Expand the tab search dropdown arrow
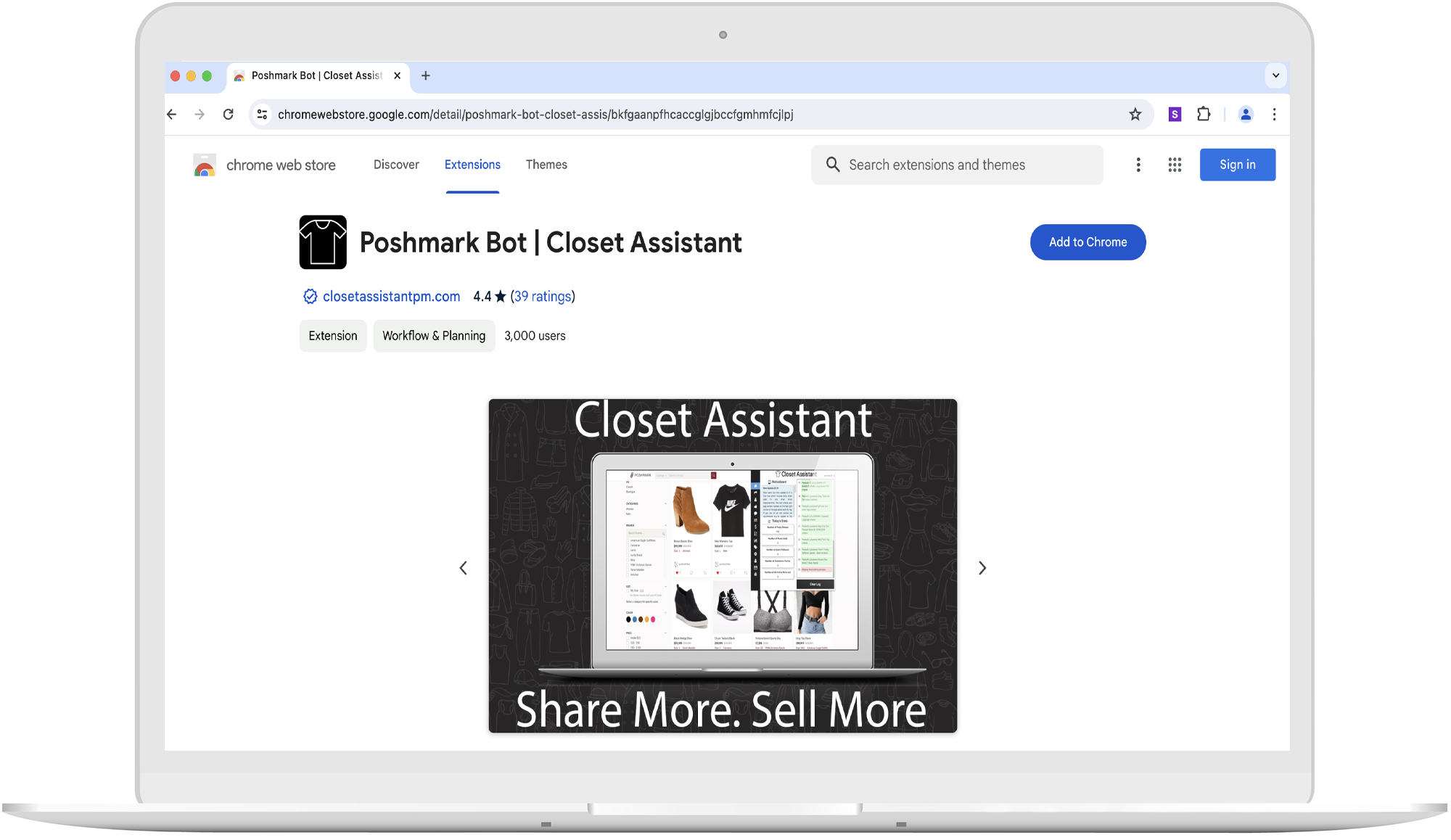1451x840 pixels. tap(1275, 75)
